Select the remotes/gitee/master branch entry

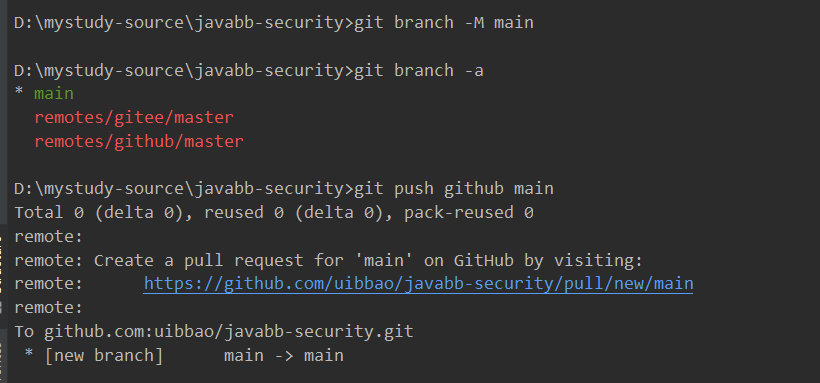click(134, 117)
